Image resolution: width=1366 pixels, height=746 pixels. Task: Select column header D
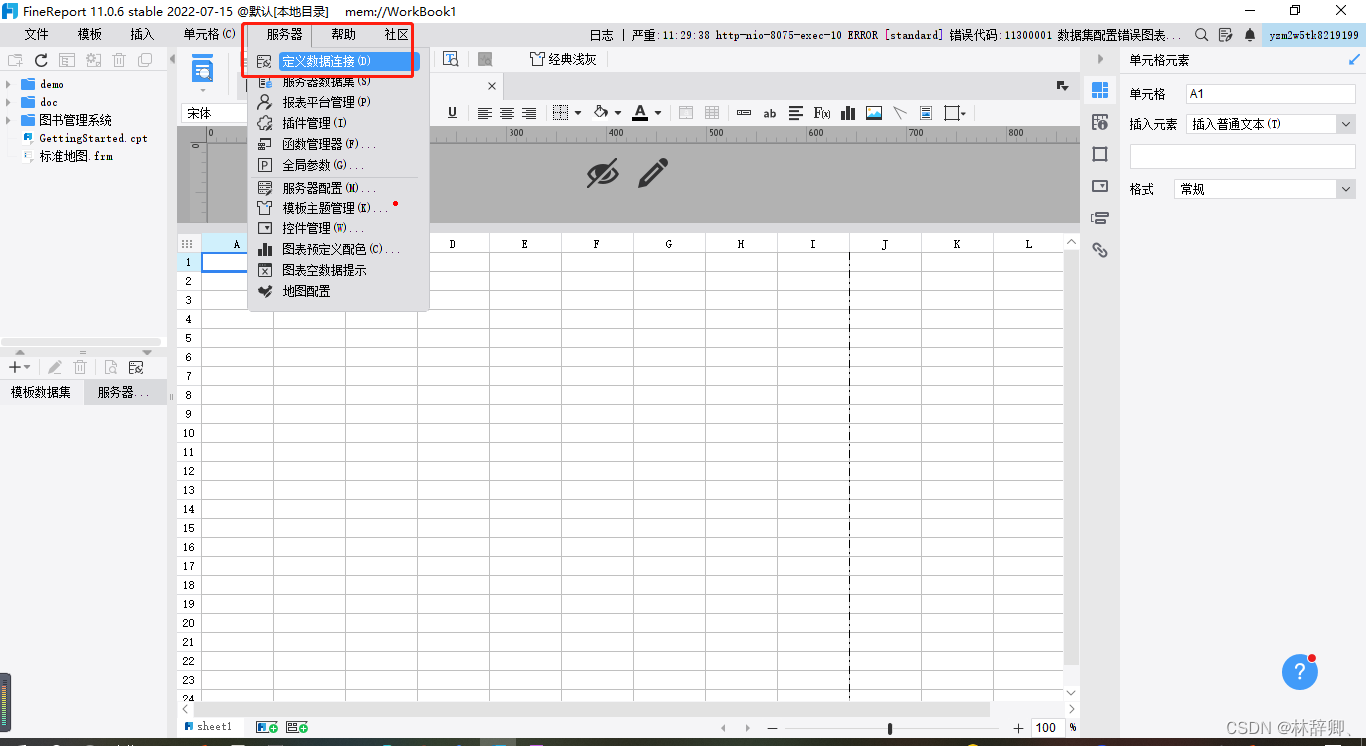453,243
